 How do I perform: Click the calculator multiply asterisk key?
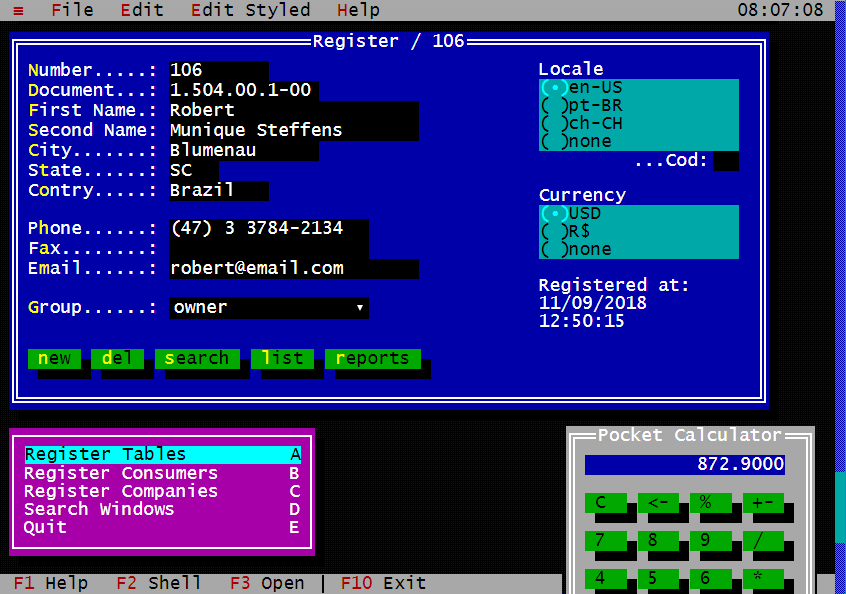point(763,578)
